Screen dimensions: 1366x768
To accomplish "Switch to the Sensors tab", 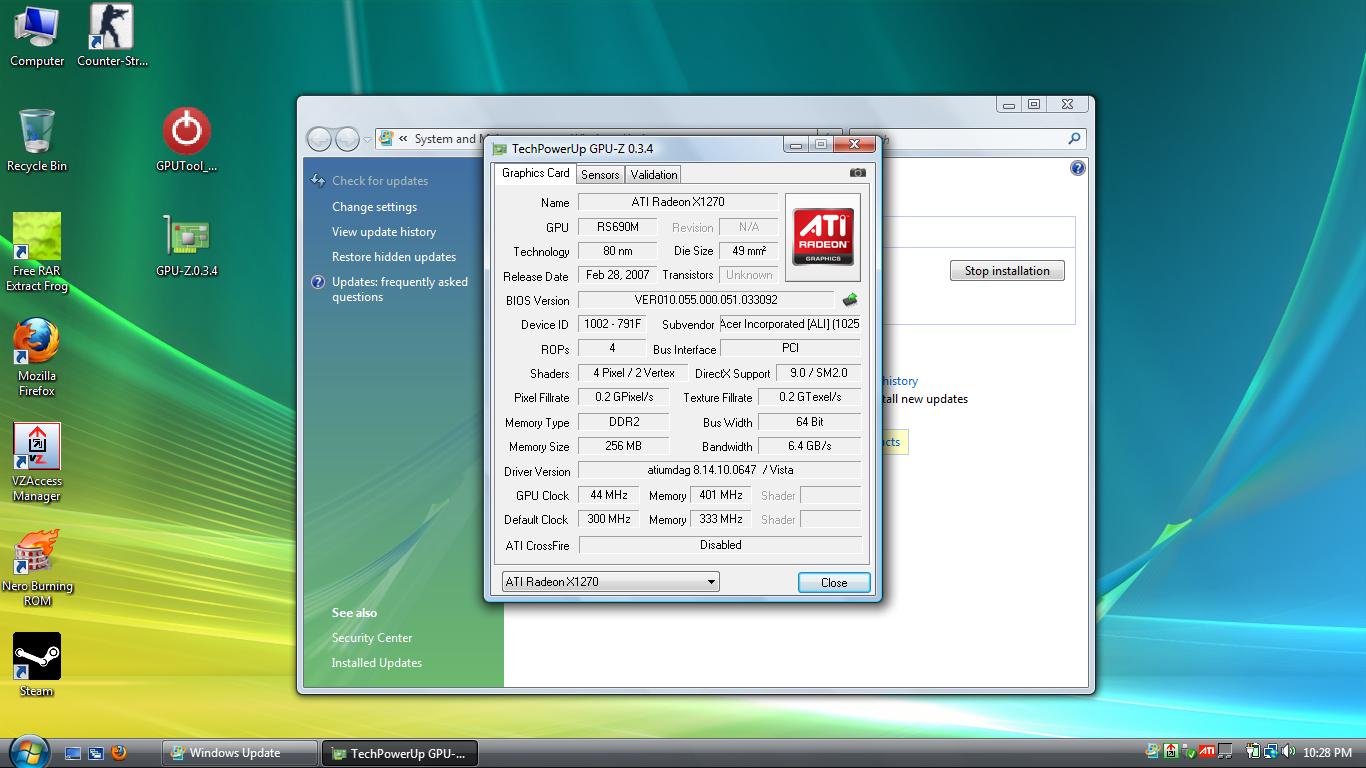I will coord(600,175).
